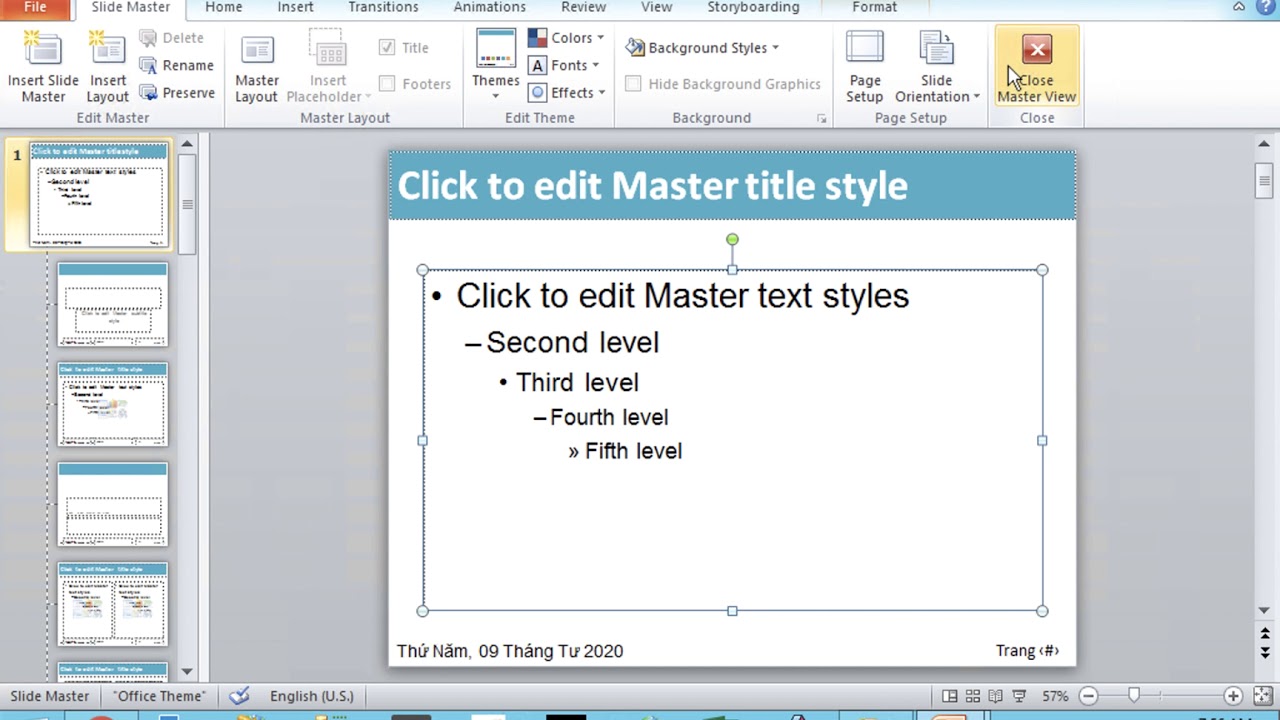Click the Insert Slide Master icon
Viewport: 1280px width, 720px height.
[43, 67]
